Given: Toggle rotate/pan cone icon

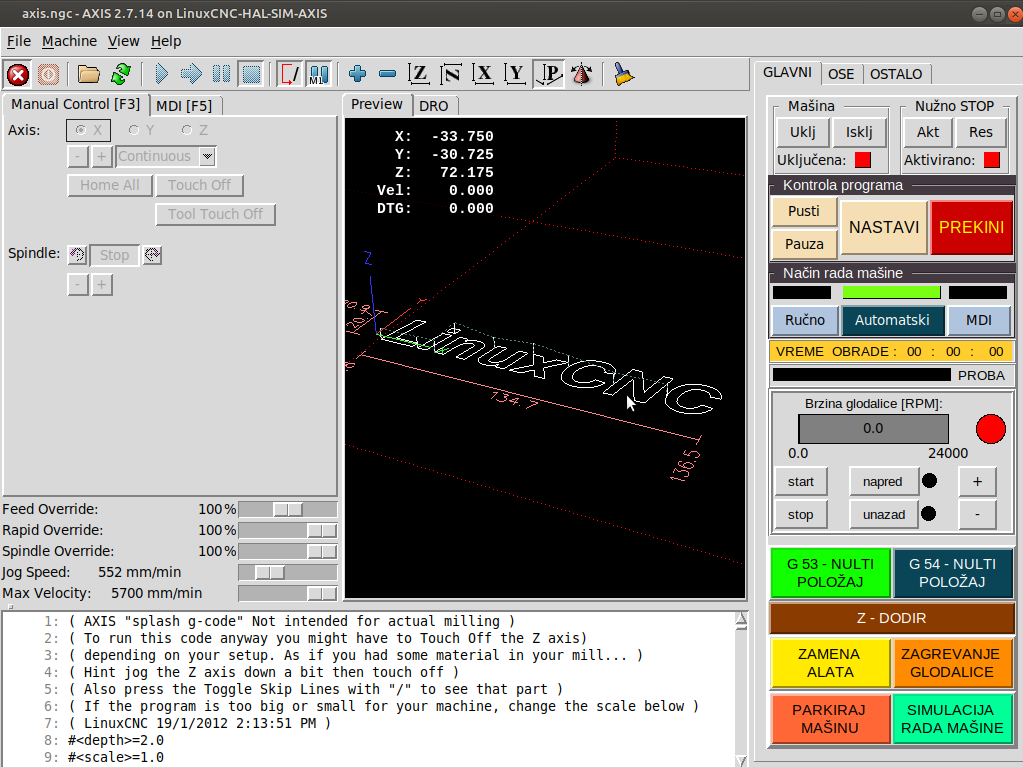Looking at the screenshot, I should [x=581, y=74].
